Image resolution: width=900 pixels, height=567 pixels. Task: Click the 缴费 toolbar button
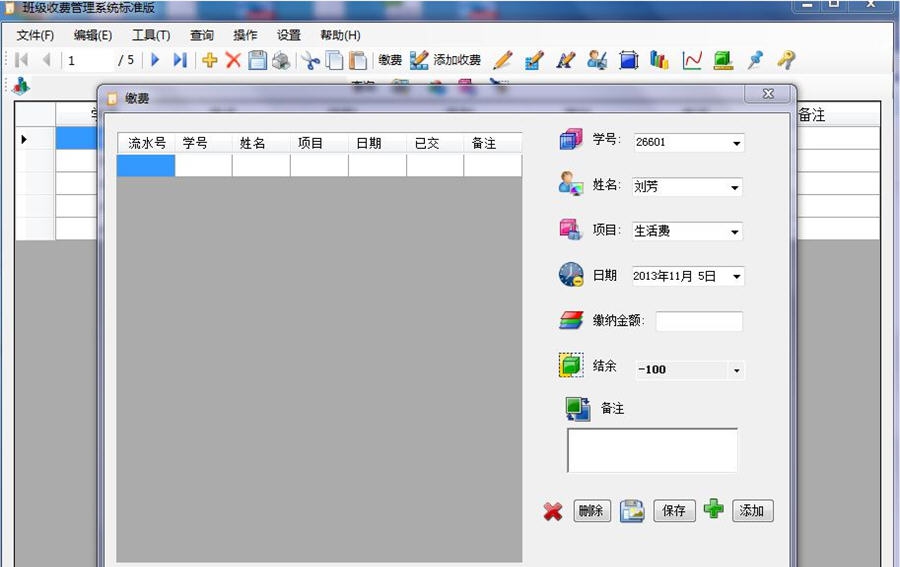(390, 60)
